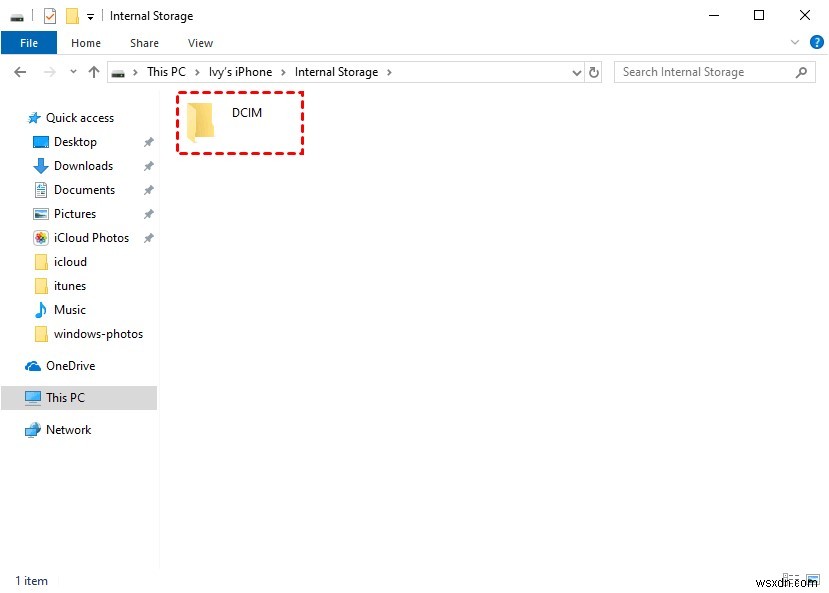The image size is (829, 593).
Task: Select Network in the sidebar
Action: [67, 429]
